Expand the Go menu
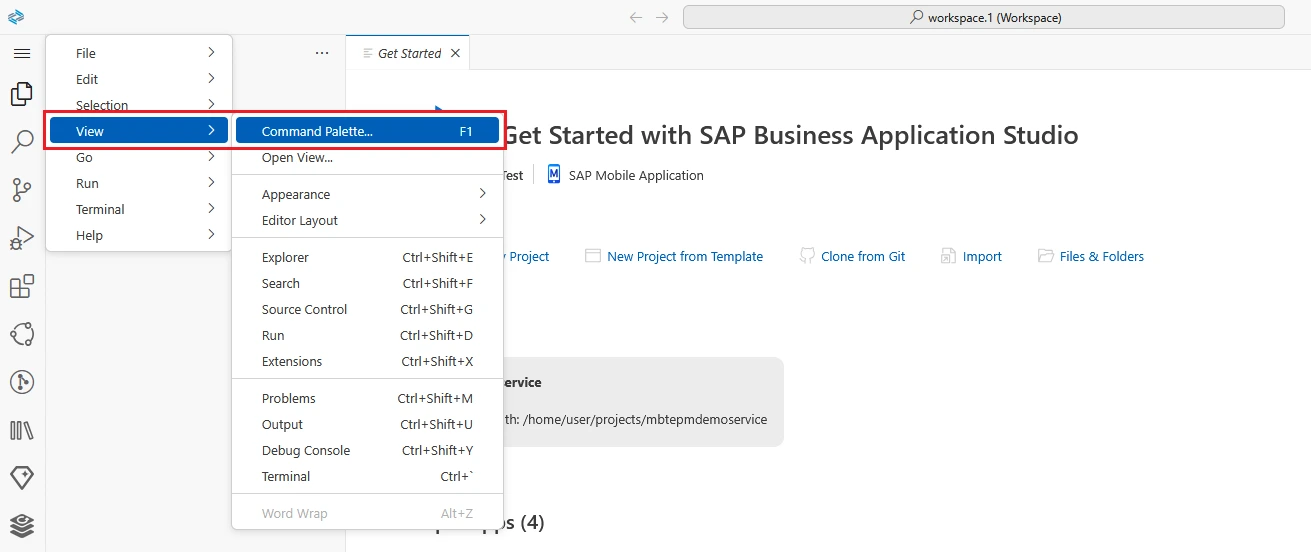Image resolution: width=1311 pixels, height=552 pixels. click(139, 157)
